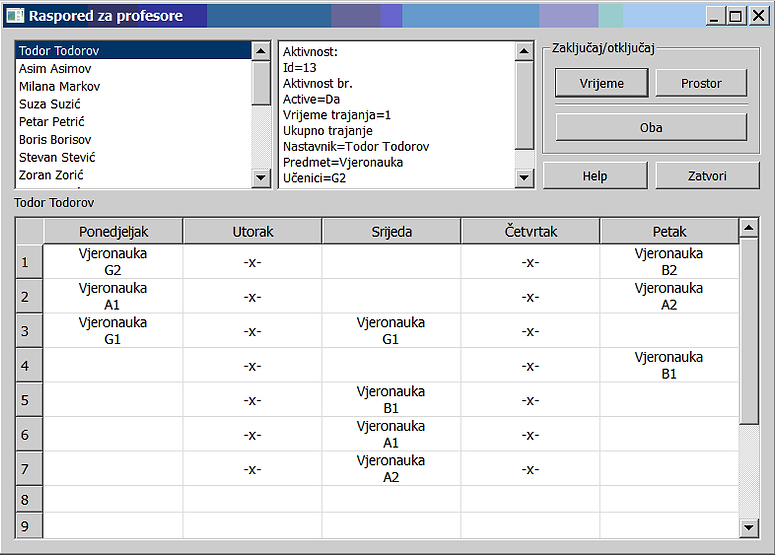This screenshot has height=555, width=775.
Task: Click activity details scroll down arrow
Action: point(524,177)
